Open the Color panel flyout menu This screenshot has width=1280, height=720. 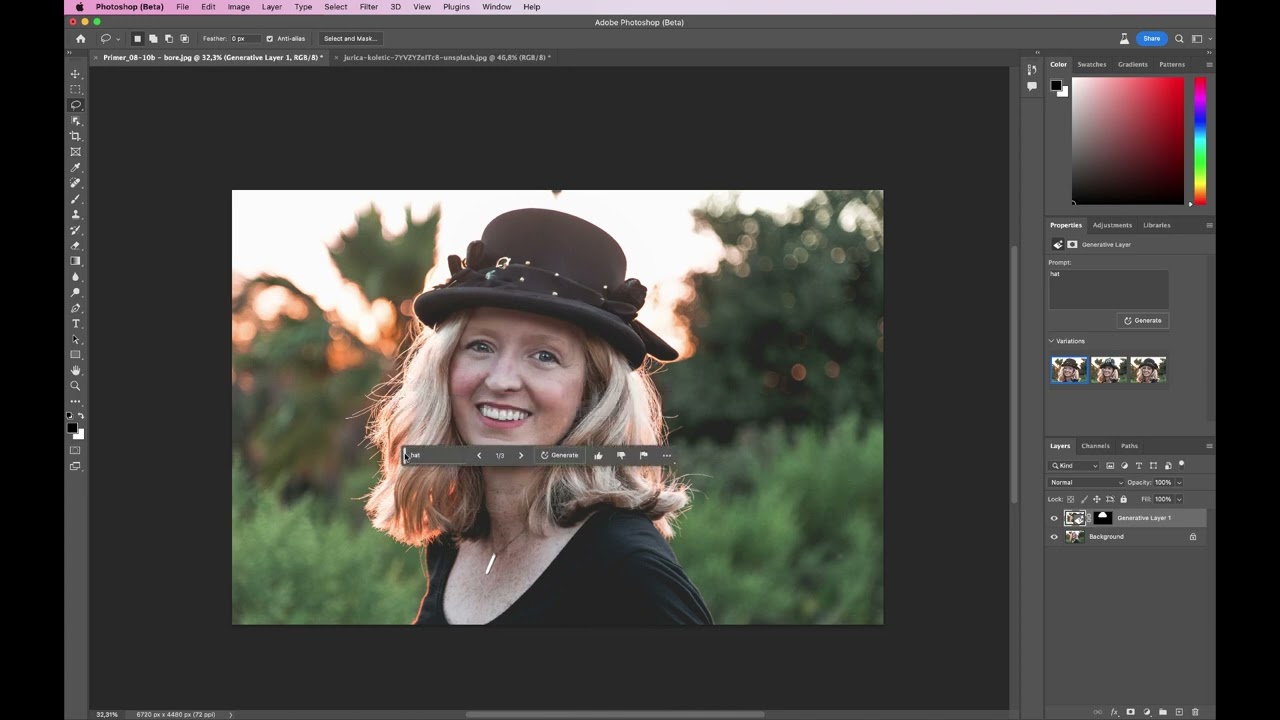point(1209,64)
